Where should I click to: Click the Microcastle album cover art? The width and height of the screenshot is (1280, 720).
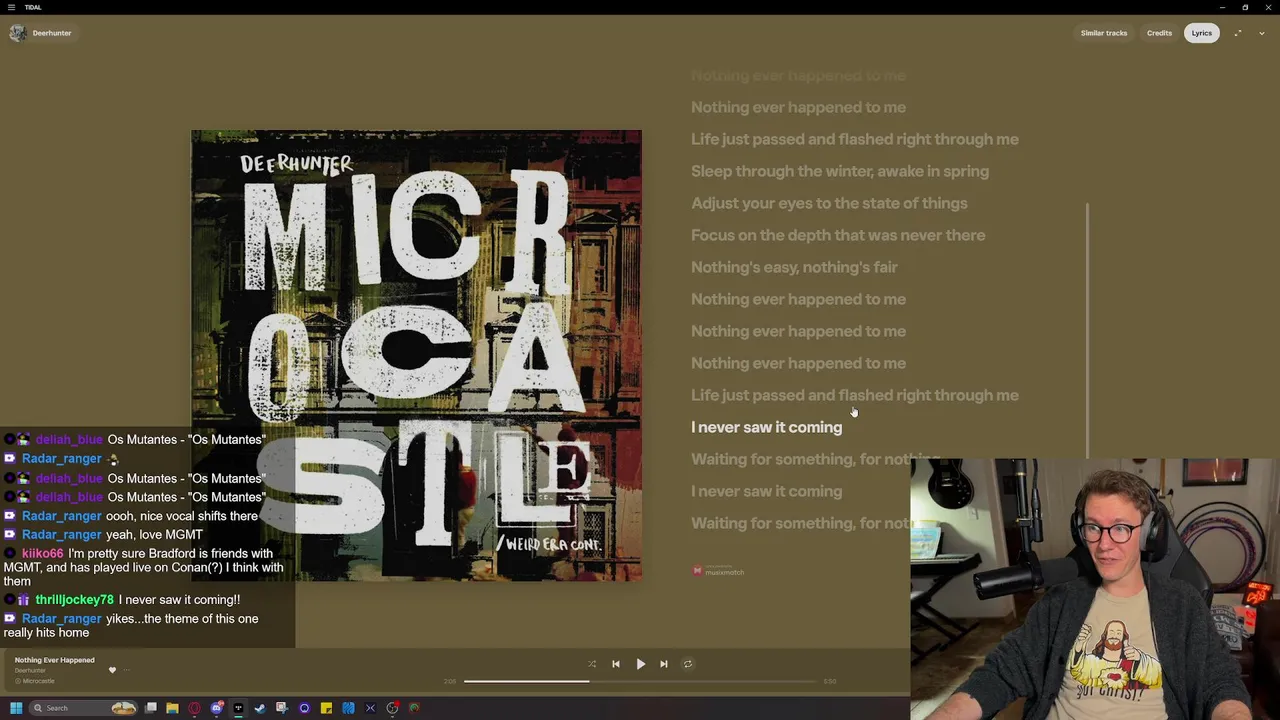click(416, 355)
